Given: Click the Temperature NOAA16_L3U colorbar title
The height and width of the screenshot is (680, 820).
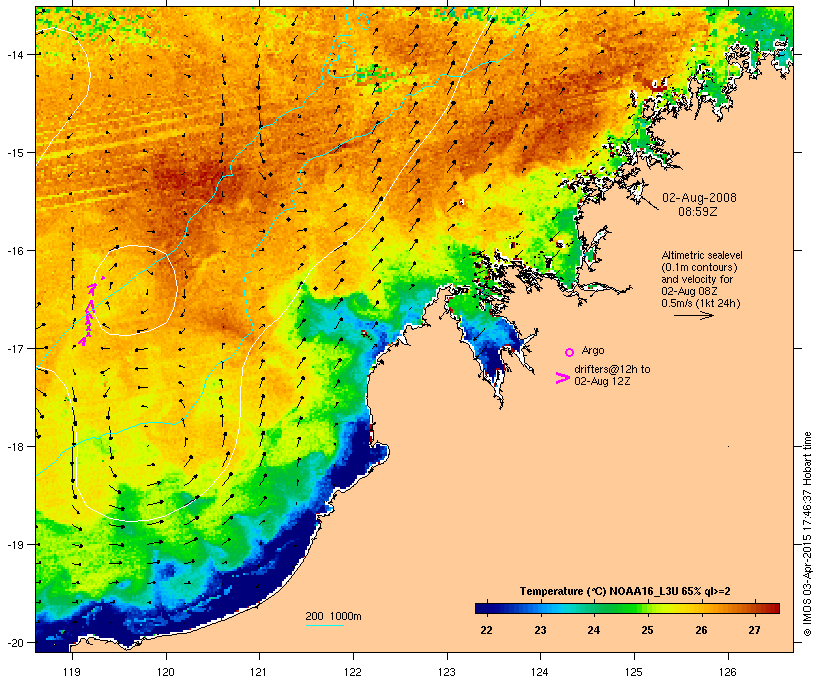Looking at the screenshot, I should click(x=625, y=591).
